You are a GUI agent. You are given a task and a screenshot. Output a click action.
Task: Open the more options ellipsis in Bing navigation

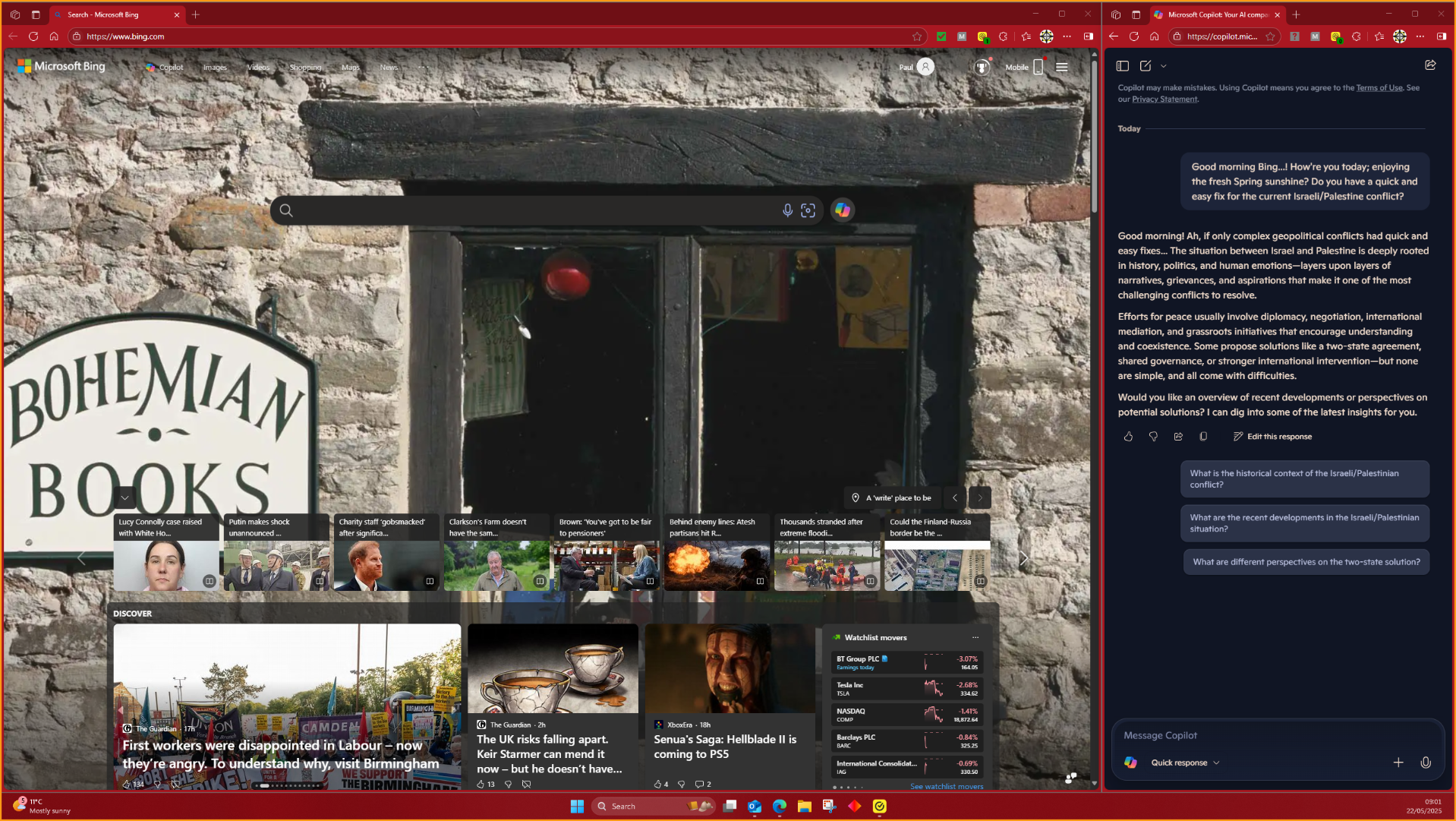(423, 67)
